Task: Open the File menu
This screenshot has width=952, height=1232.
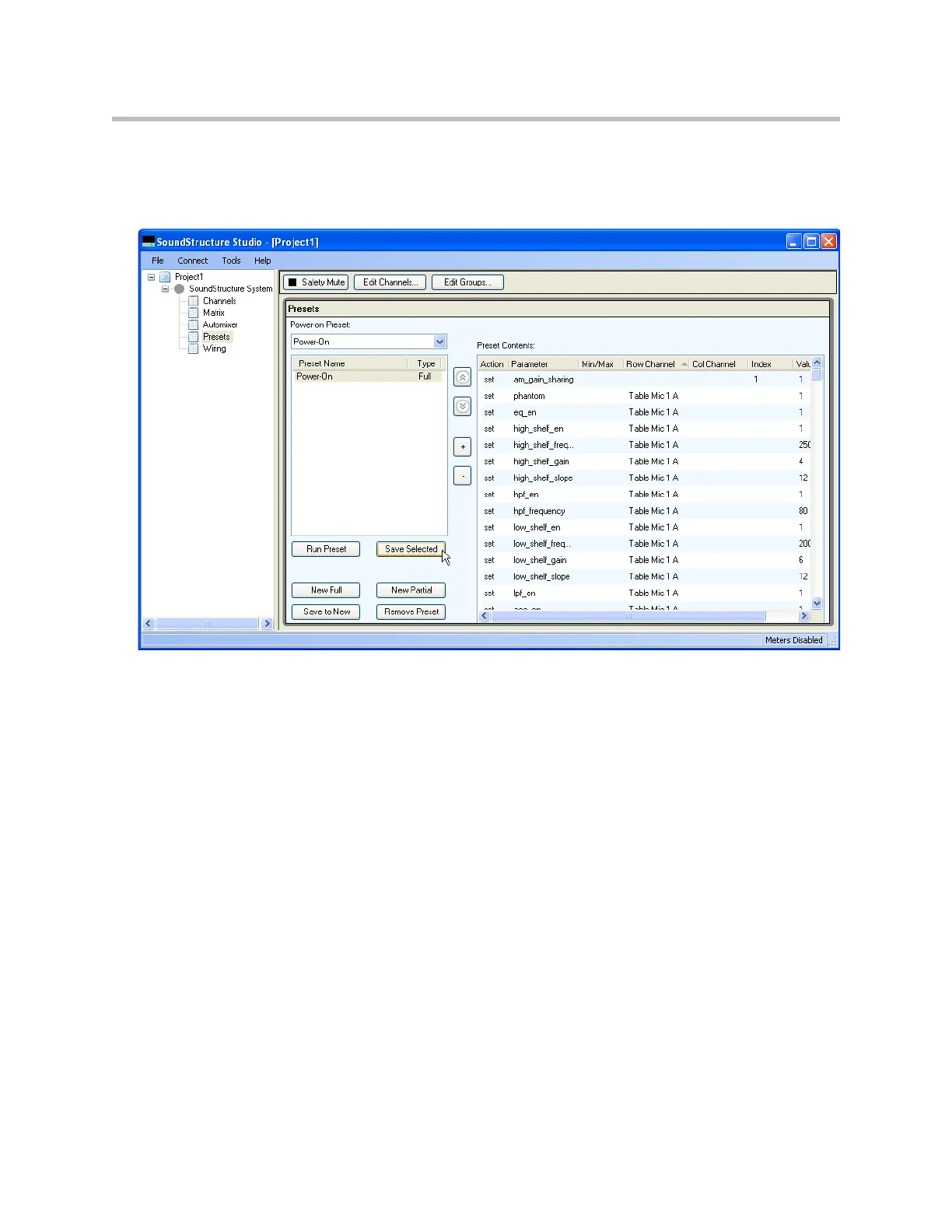Action: tap(158, 261)
